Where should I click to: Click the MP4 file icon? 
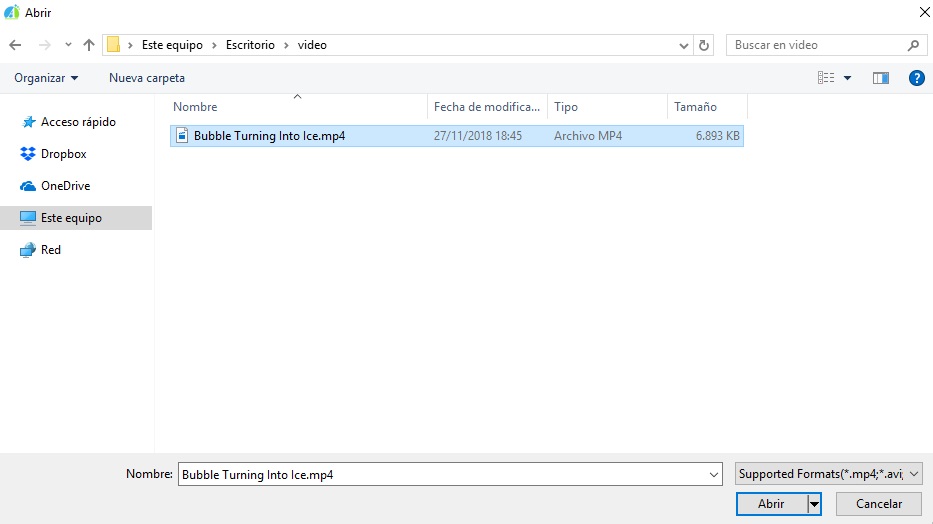pyautogui.click(x=182, y=136)
